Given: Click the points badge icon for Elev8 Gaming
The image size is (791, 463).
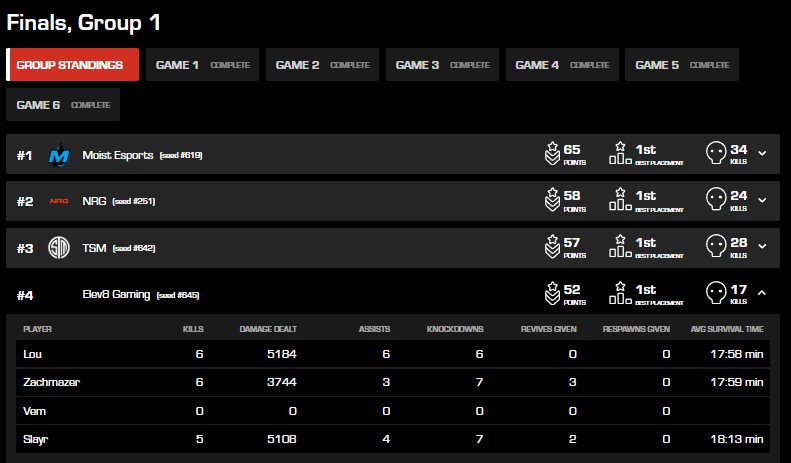Looking at the screenshot, I should tap(552, 294).
